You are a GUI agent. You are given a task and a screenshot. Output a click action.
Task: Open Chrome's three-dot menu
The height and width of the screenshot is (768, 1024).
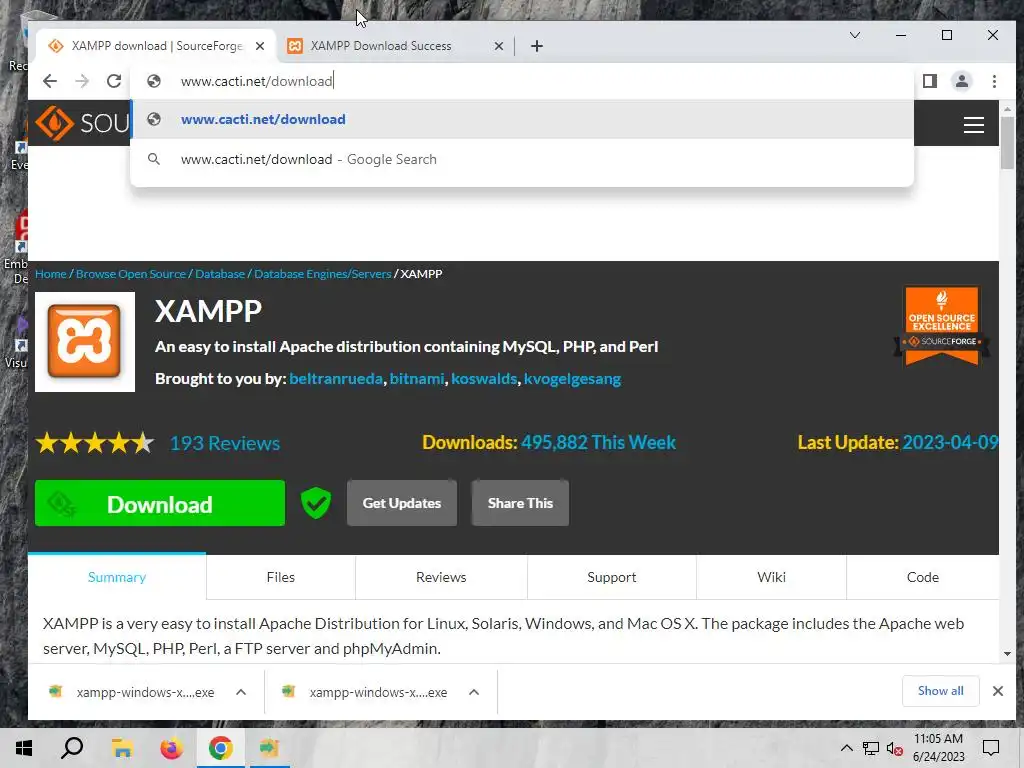point(994,81)
